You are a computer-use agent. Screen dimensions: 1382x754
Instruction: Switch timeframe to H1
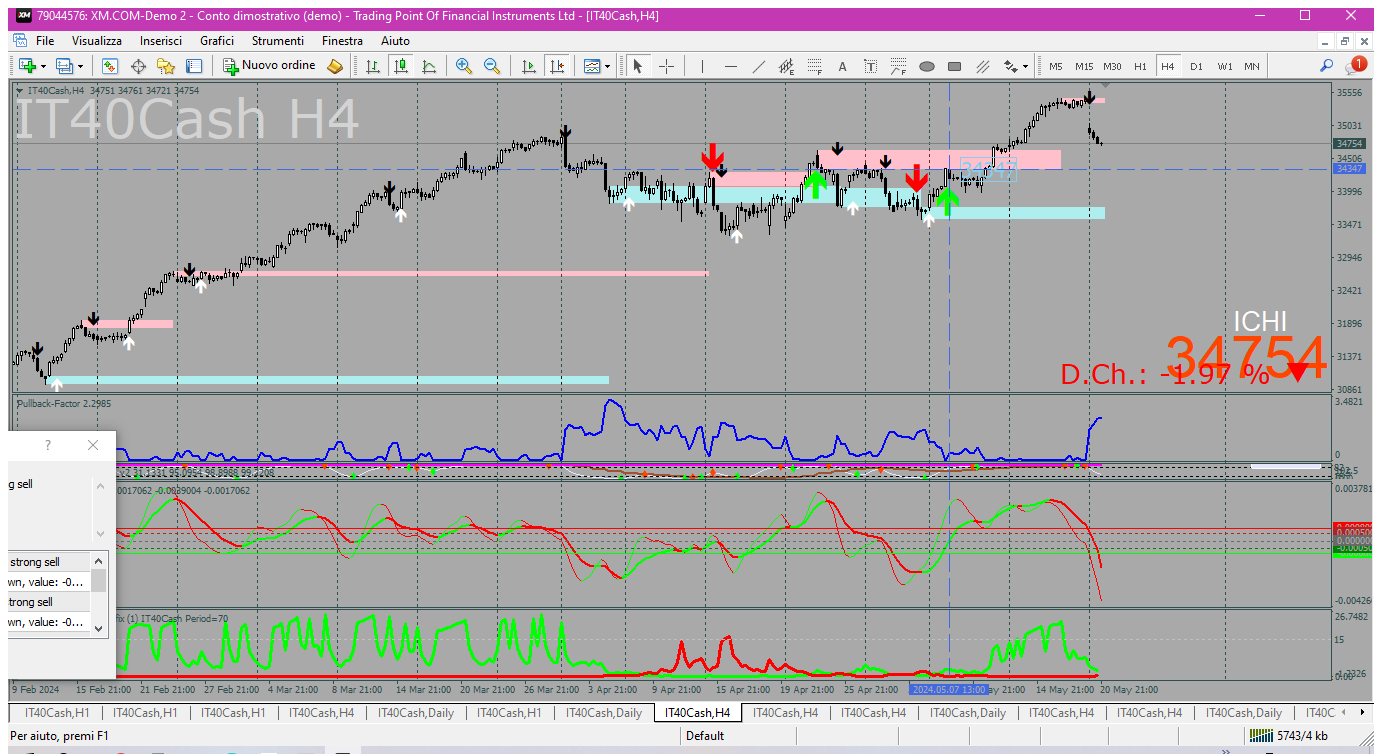(1140, 66)
